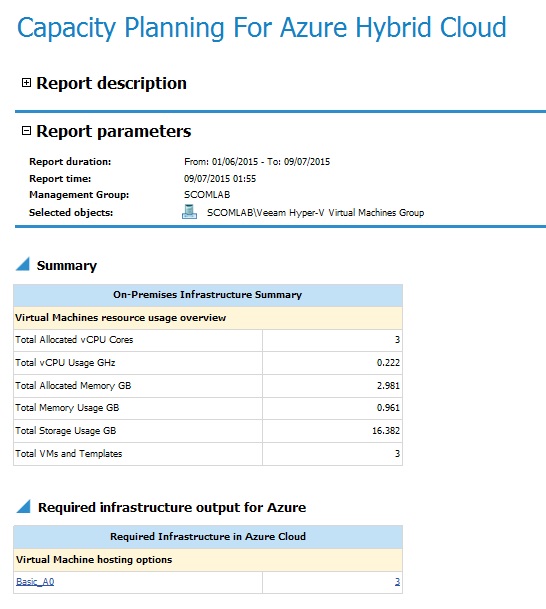
Task: Click the Summary section heading
Action: [67, 266]
